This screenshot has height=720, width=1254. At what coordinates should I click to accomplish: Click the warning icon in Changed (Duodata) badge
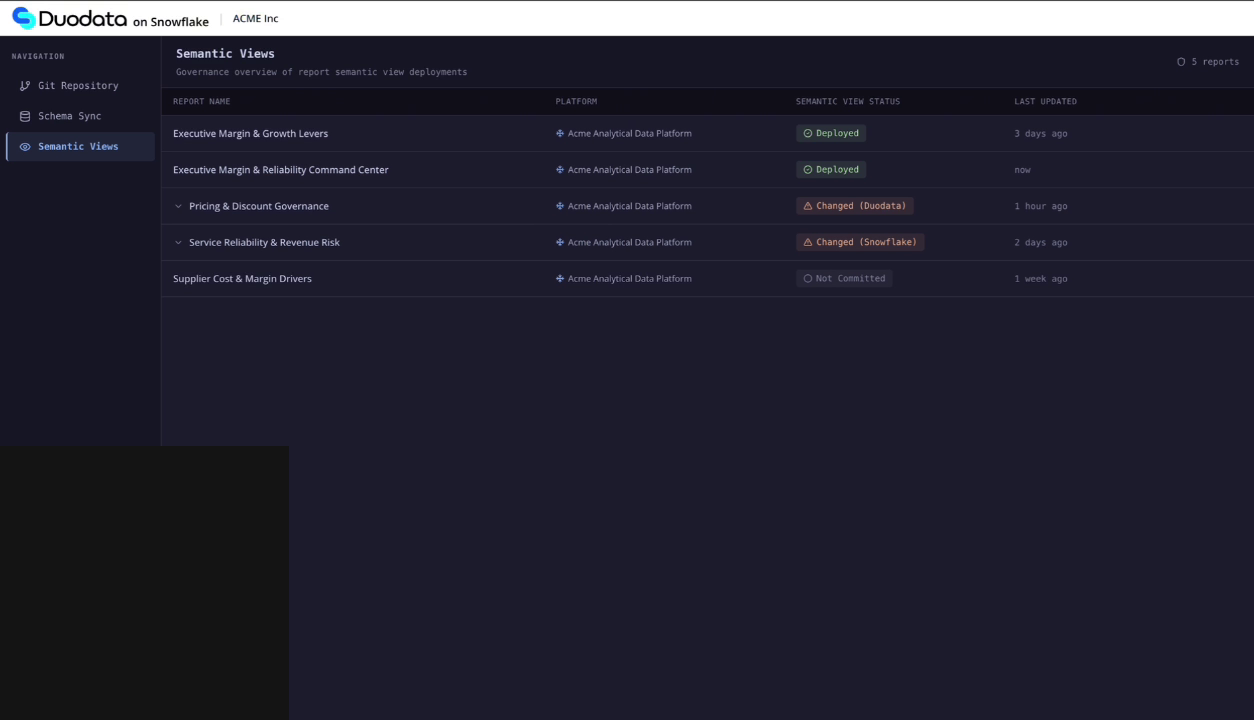coord(806,205)
